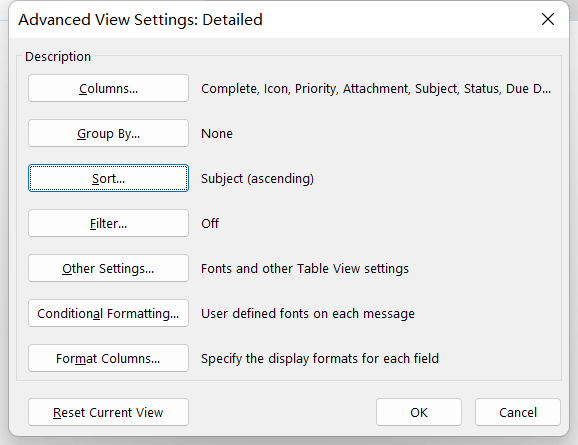Open Conditional Formatting... rules
This screenshot has height=445, width=578.
tap(108, 313)
